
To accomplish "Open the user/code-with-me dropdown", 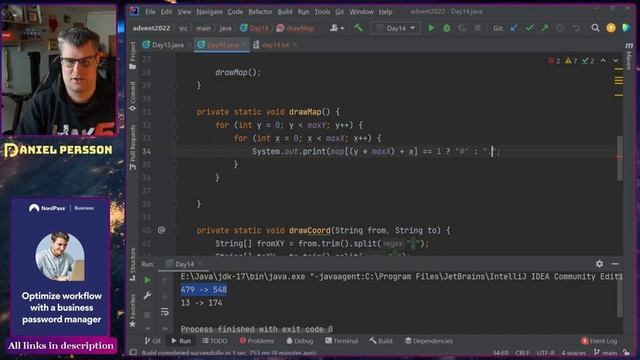I will pos(337,28).
